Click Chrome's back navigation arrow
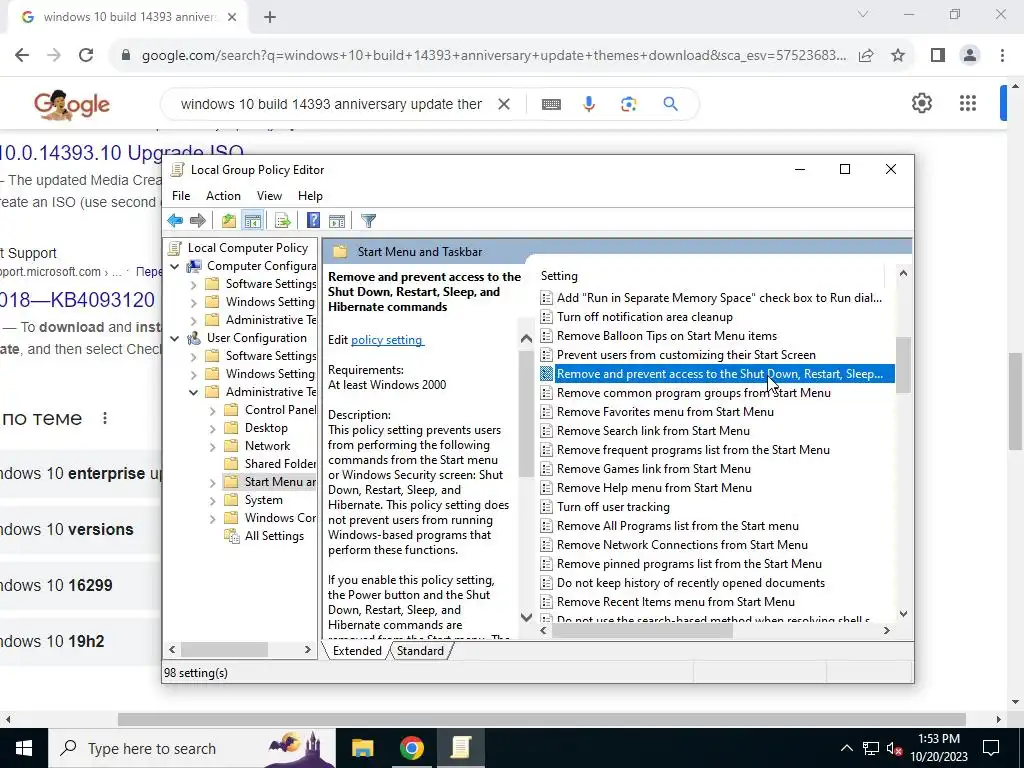 [x=22, y=56]
